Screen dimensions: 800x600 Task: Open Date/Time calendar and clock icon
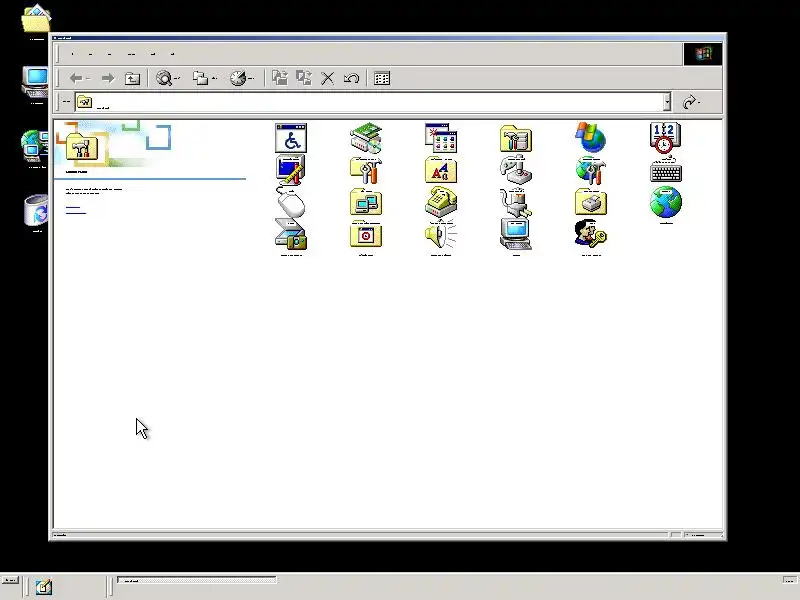pyautogui.click(x=665, y=138)
